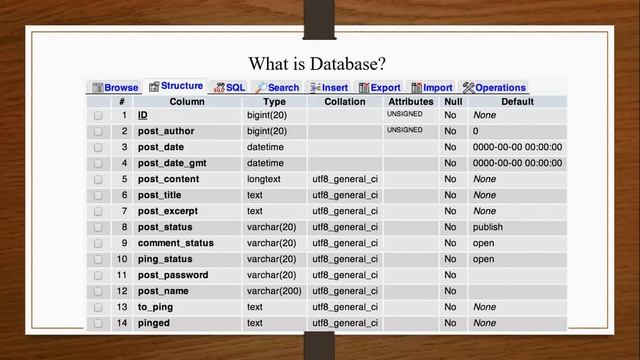Select the post_date row checkbox
The image size is (640, 360).
(98, 147)
